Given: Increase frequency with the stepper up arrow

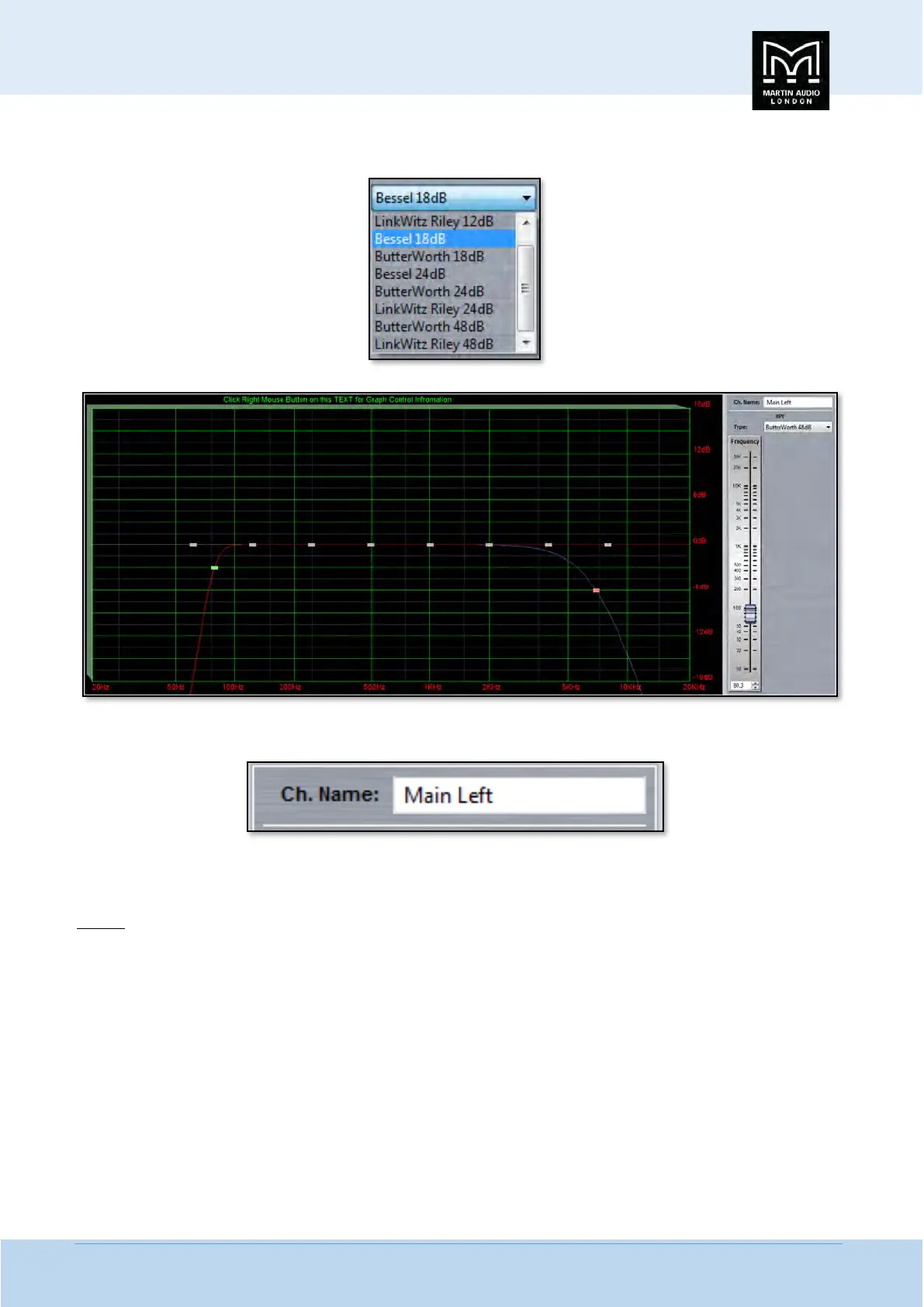Looking at the screenshot, I should (x=756, y=684).
